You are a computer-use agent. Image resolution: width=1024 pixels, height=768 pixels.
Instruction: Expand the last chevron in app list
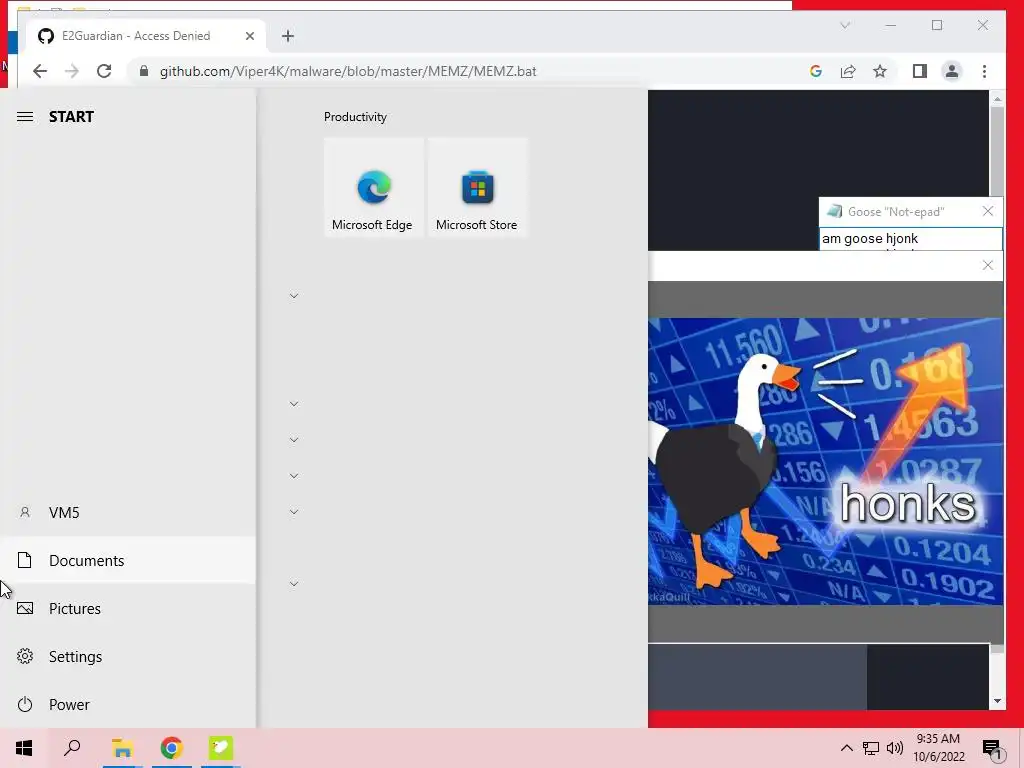[x=294, y=583]
